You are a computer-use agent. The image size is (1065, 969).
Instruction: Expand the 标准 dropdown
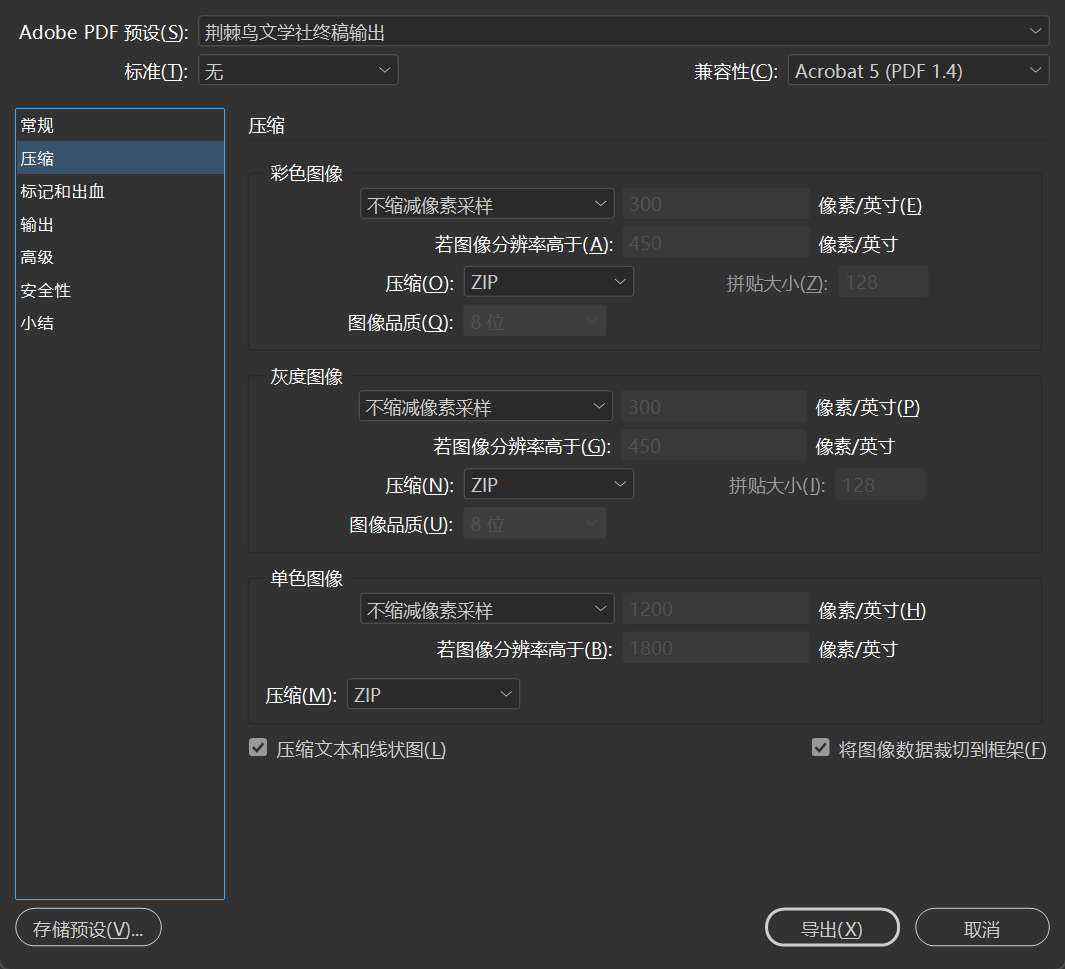point(298,71)
